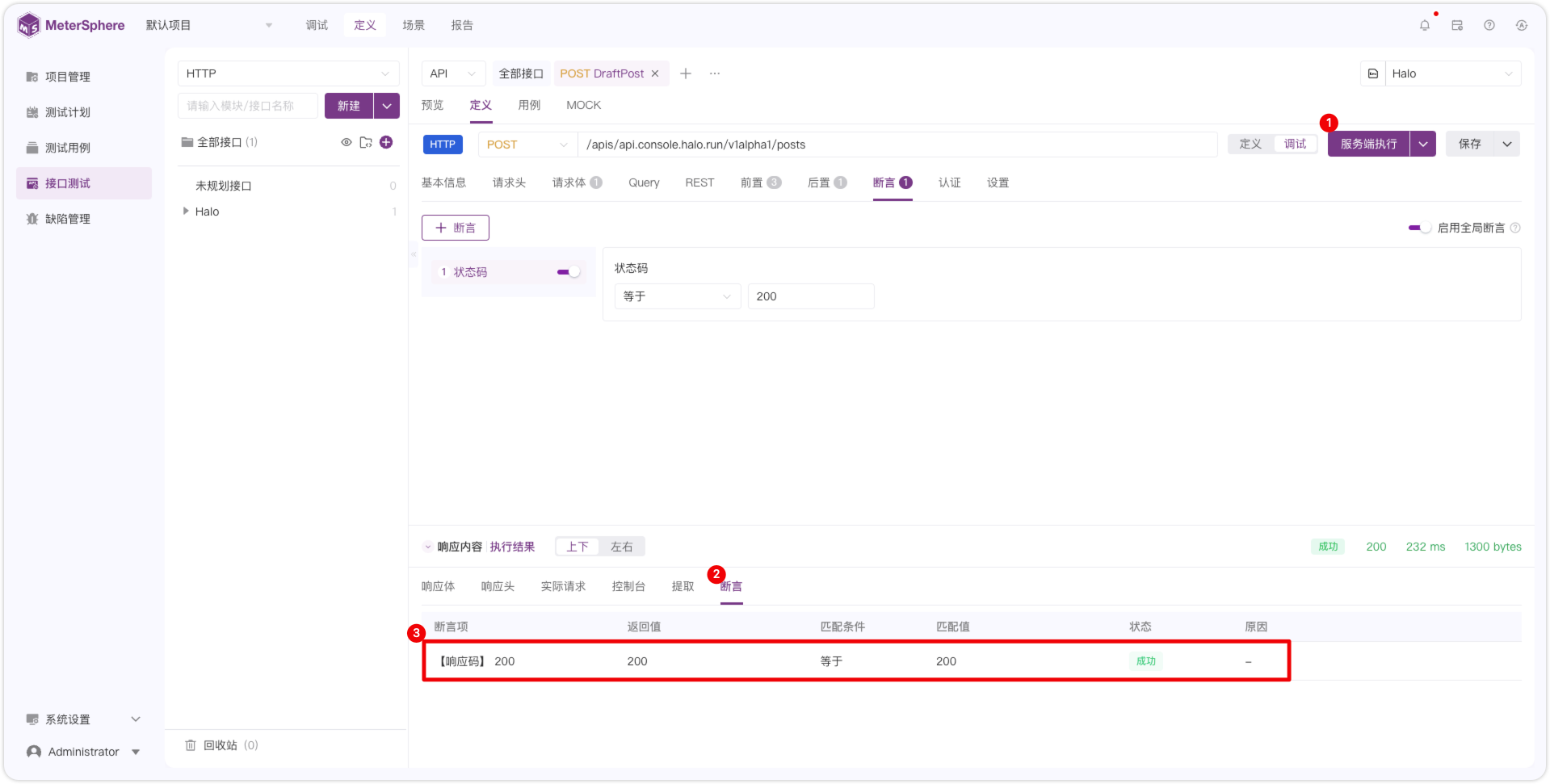Select the 定义 mode toggle near the URL

[x=1250, y=144]
